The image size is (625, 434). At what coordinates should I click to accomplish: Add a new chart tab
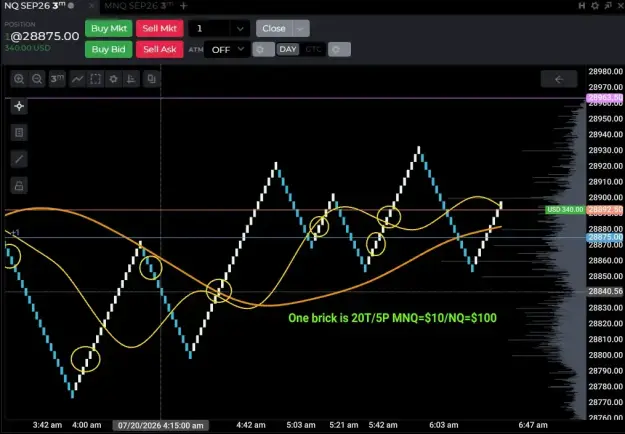[x=184, y=6]
